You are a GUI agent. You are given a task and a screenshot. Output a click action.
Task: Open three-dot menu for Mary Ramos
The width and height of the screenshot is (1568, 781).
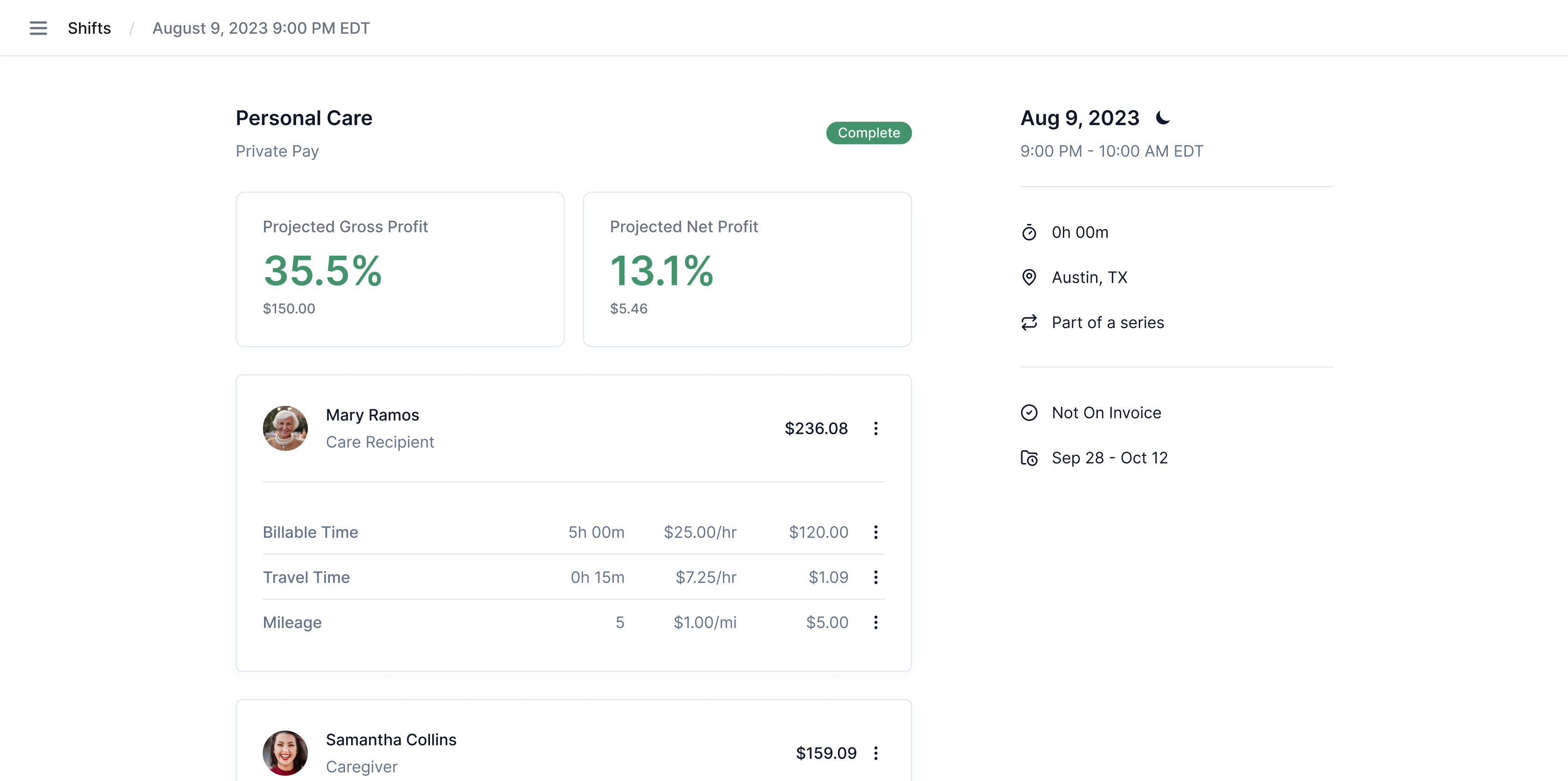875,428
